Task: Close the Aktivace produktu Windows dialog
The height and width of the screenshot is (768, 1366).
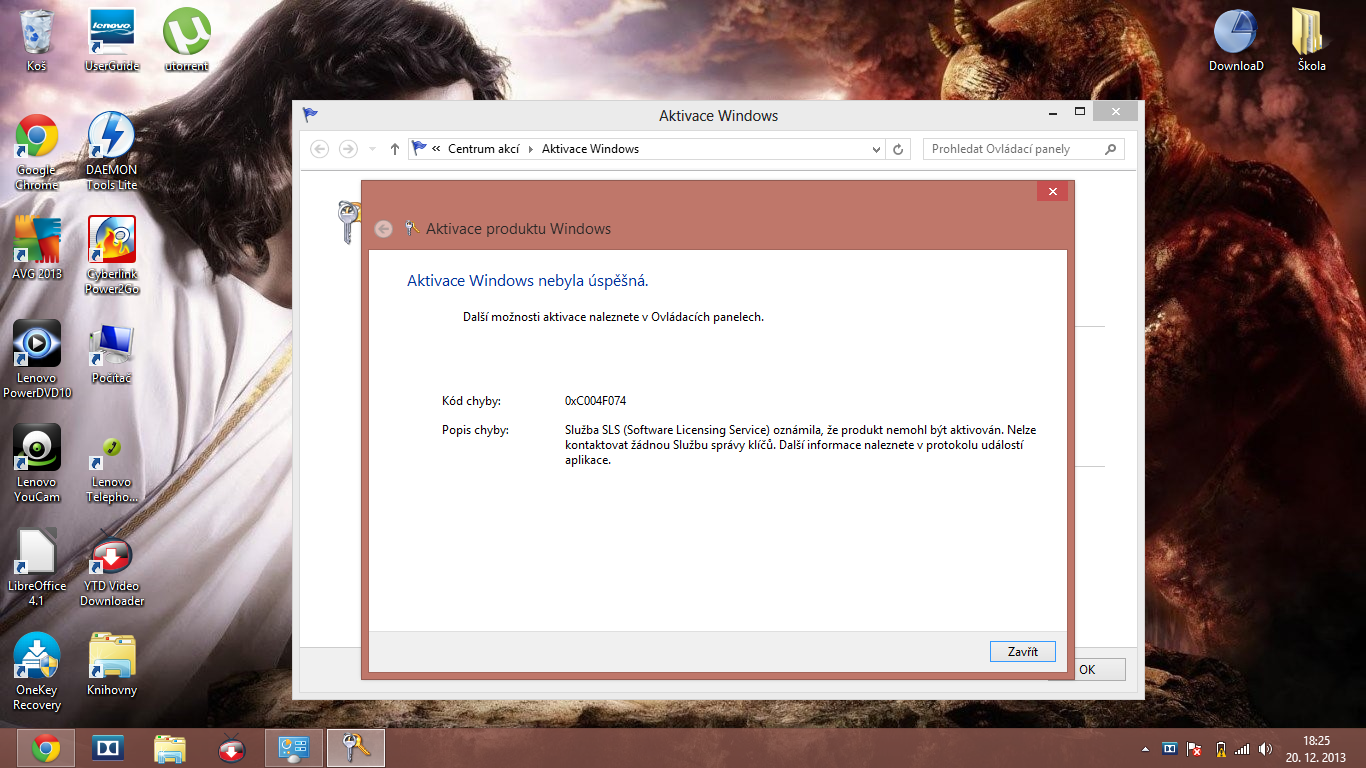Action: click(1052, 191)
